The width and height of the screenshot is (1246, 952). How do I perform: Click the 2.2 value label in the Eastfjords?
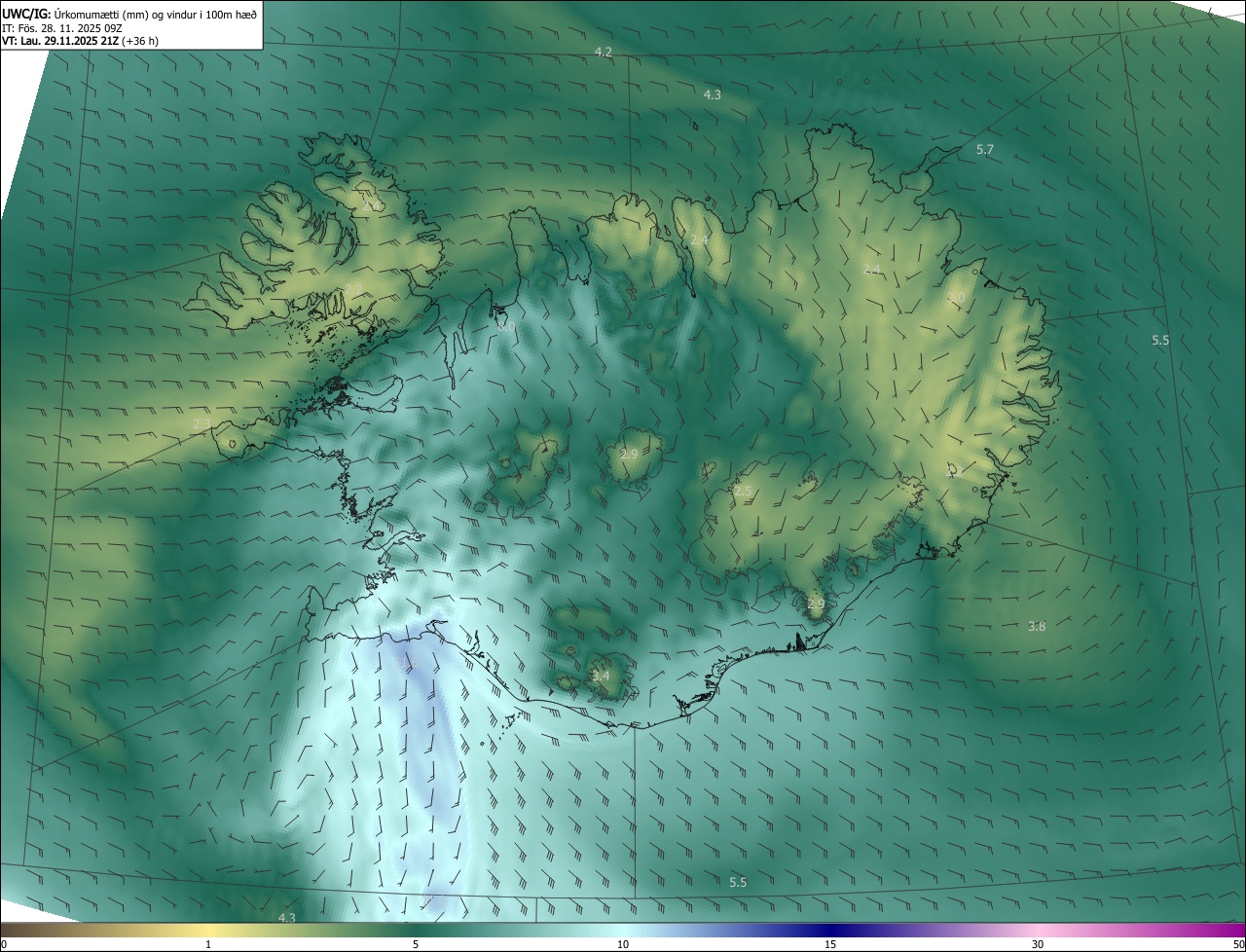[955, 471]
